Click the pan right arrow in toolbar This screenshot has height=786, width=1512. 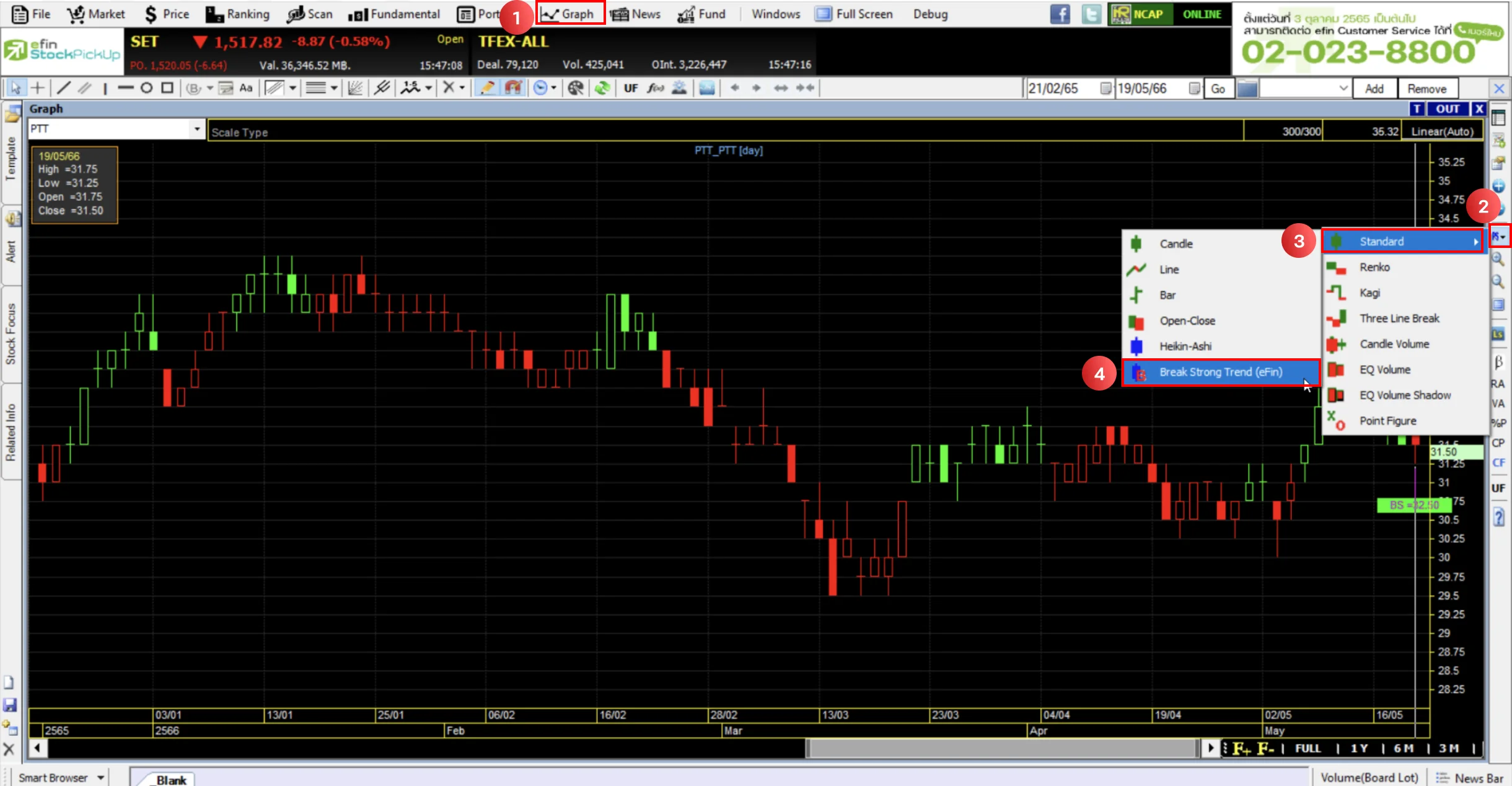pos(756,88)
